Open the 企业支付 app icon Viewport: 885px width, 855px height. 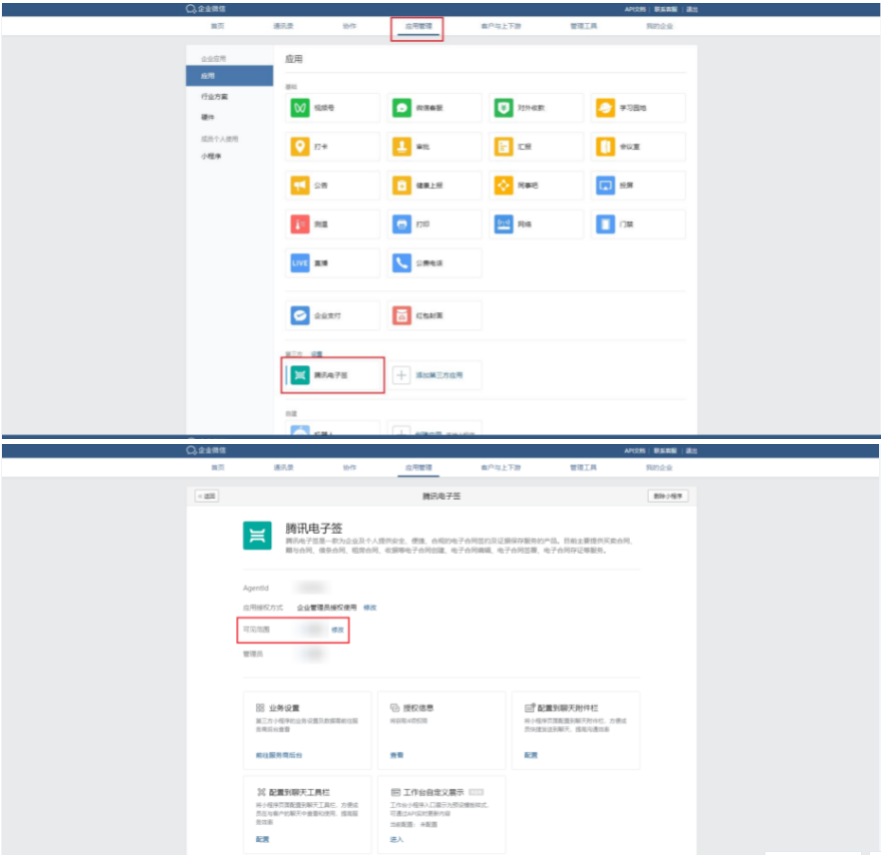tap(300, 315)
